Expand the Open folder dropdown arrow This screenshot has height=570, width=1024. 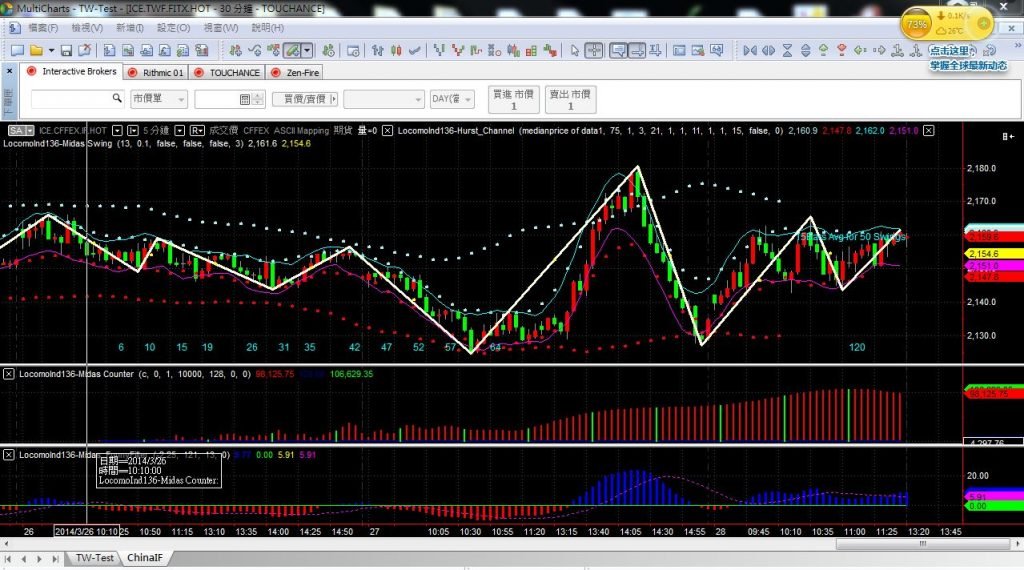pos(51,50)
